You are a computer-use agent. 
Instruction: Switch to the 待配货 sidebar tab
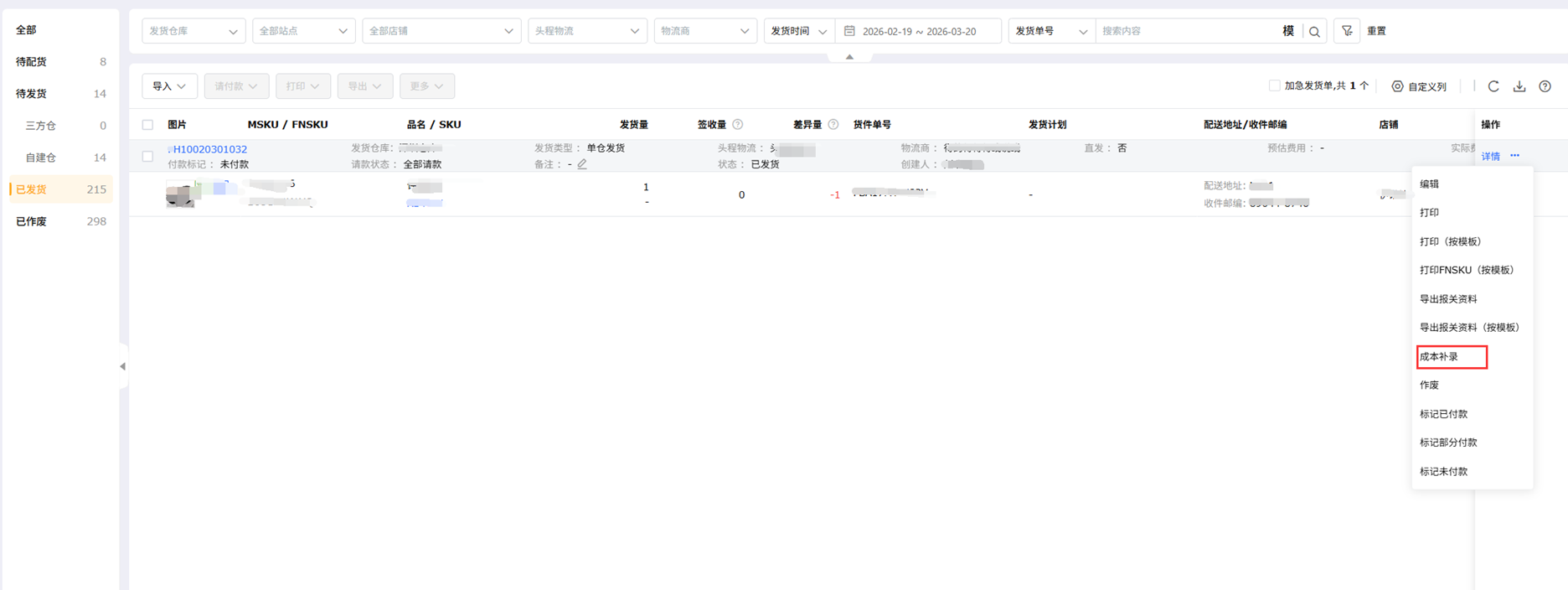click(59, 62)
